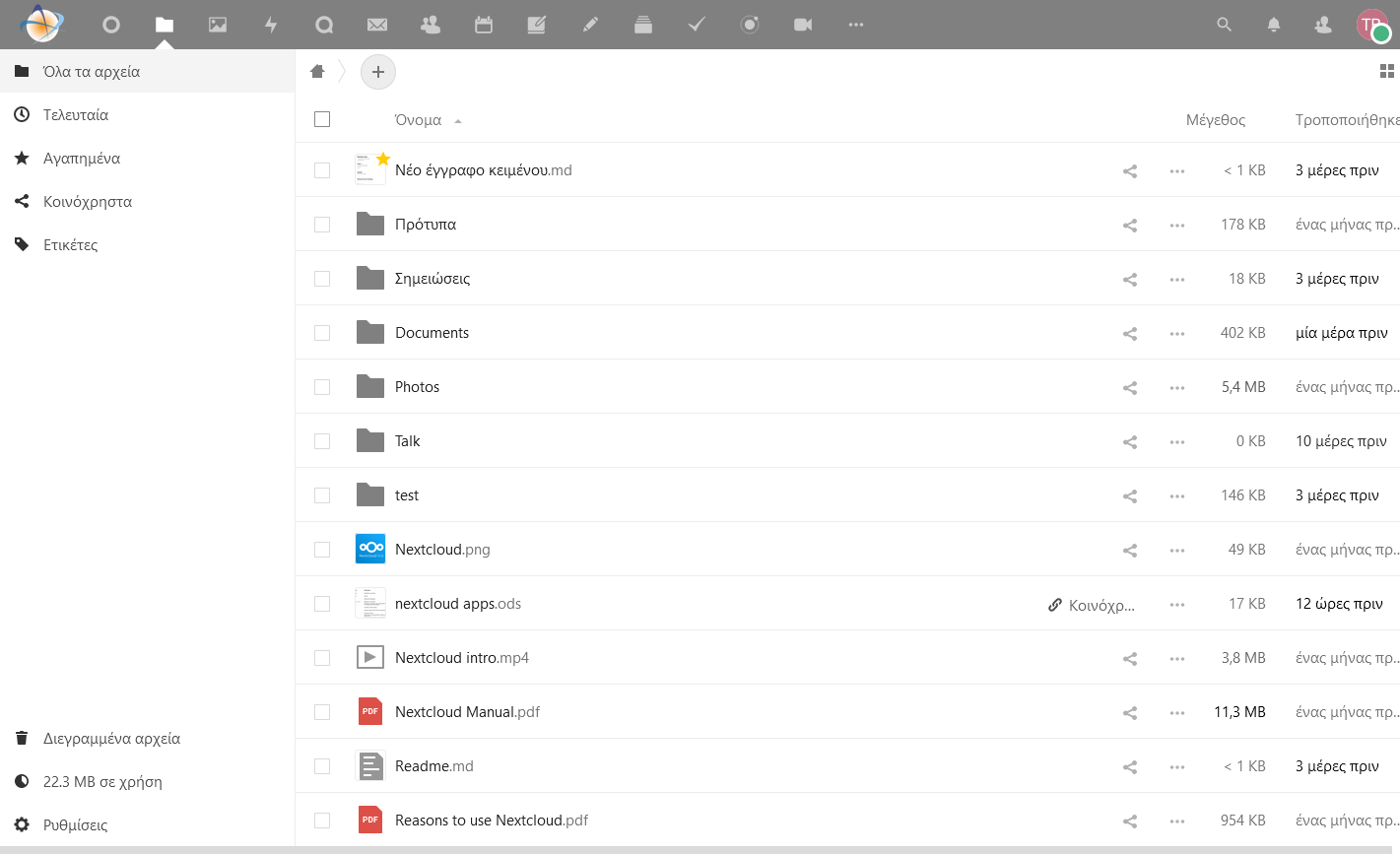Image resolution: width=1400 pixels, height=854 pixels.
Task: Select the Readme.md checkbox
Action: coord(322,766)
